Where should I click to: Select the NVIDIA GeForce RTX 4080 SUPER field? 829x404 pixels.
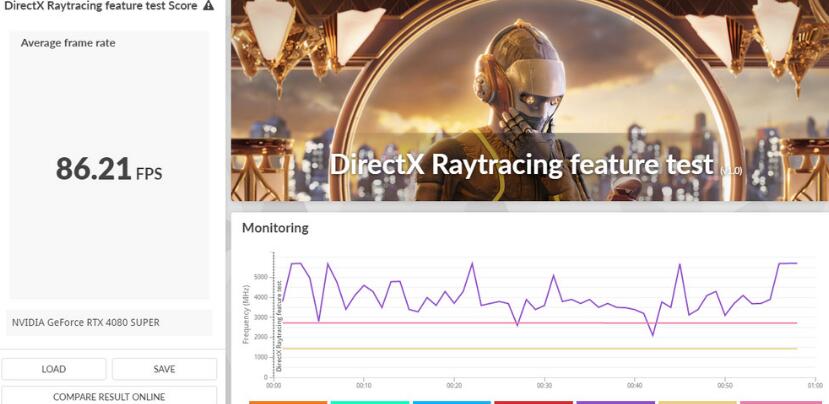click(x=109, y=322)
